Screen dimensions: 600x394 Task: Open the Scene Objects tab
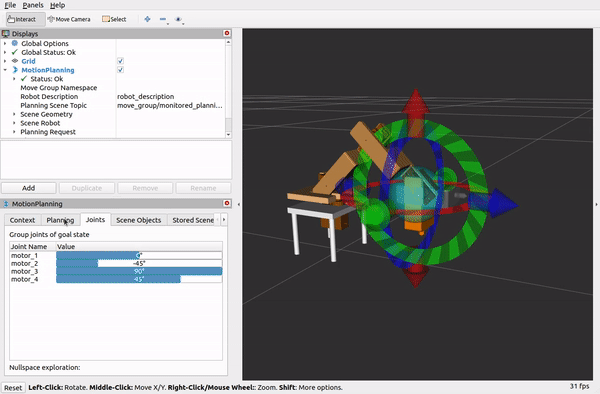[139, 220]
